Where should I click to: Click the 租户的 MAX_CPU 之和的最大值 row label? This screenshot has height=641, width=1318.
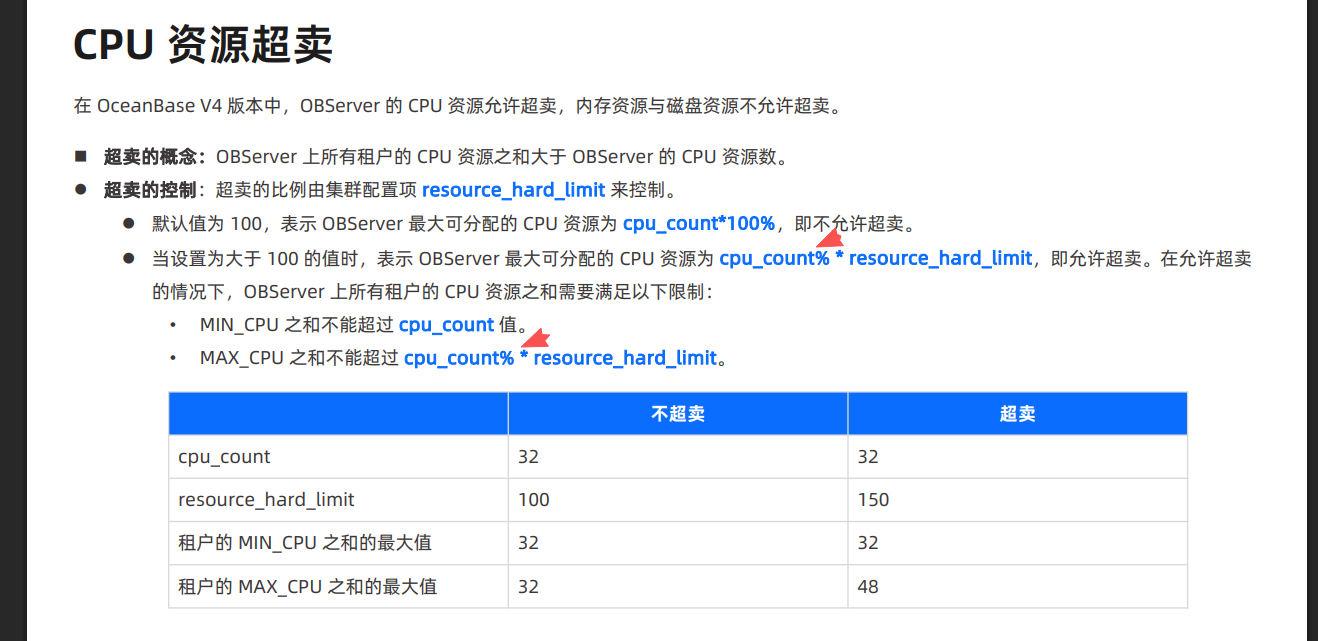(x=307, y=587)
